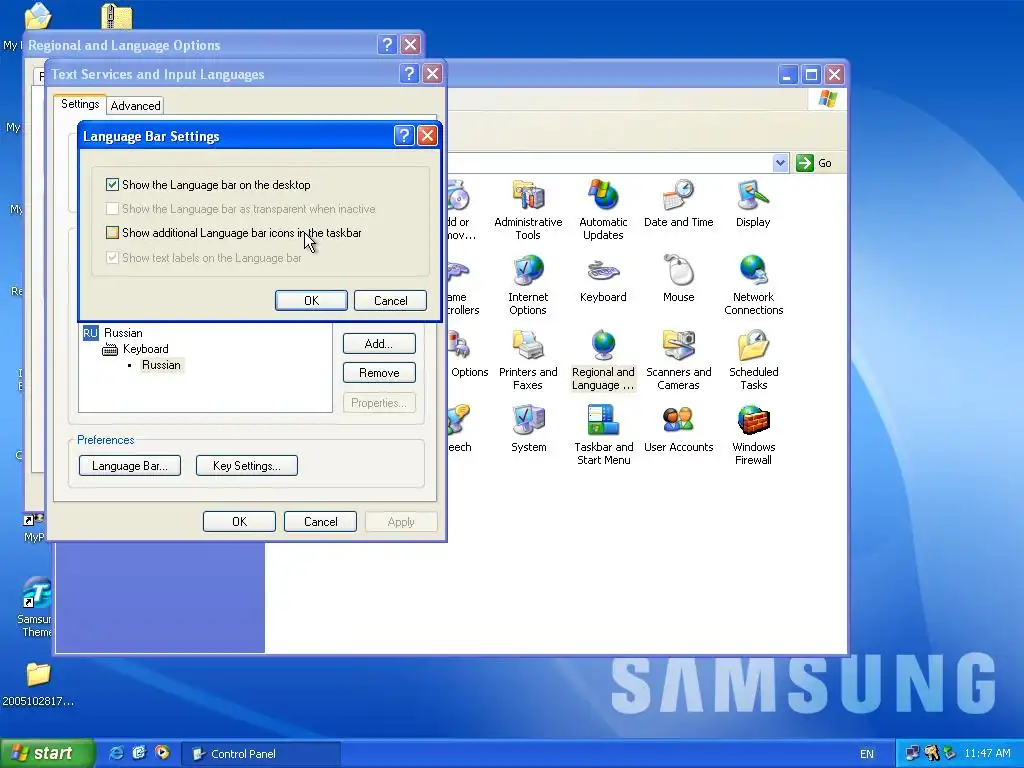Click the Key Settings... button
This screenshot has height=768, width=1024.
click(247, 466)
